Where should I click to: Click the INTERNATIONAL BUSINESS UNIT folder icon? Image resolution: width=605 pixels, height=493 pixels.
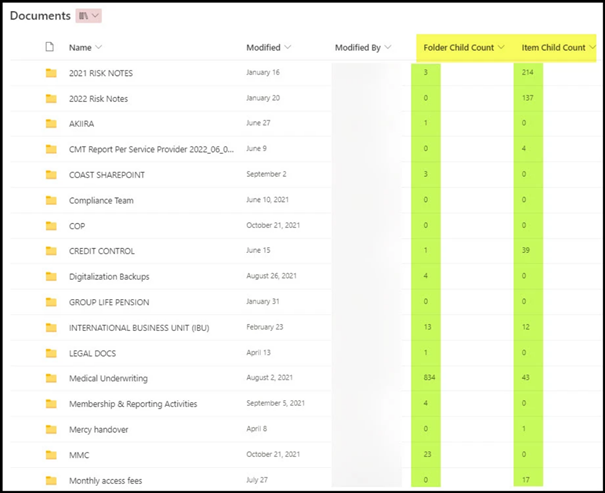(x=51, y=328)
